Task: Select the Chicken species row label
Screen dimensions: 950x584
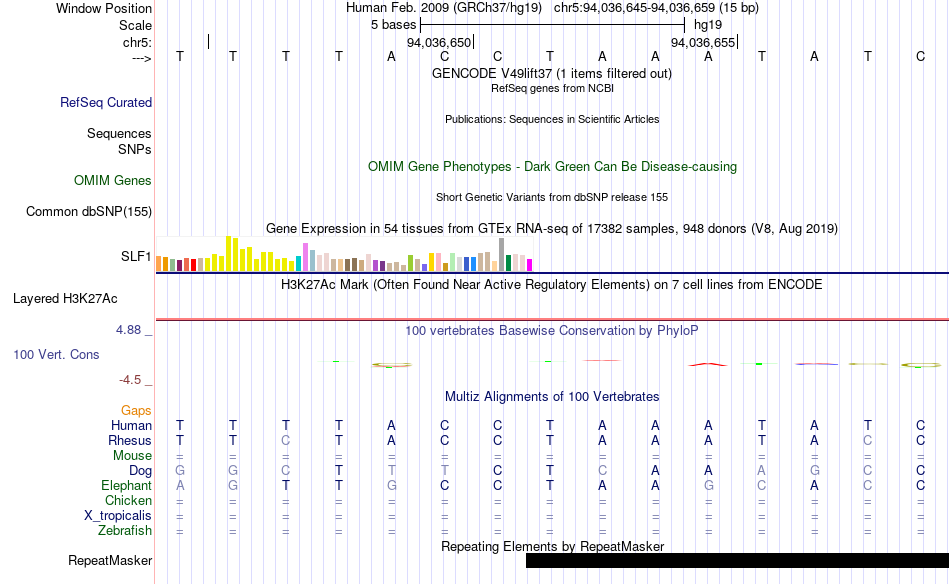Action: click(128, 500)
